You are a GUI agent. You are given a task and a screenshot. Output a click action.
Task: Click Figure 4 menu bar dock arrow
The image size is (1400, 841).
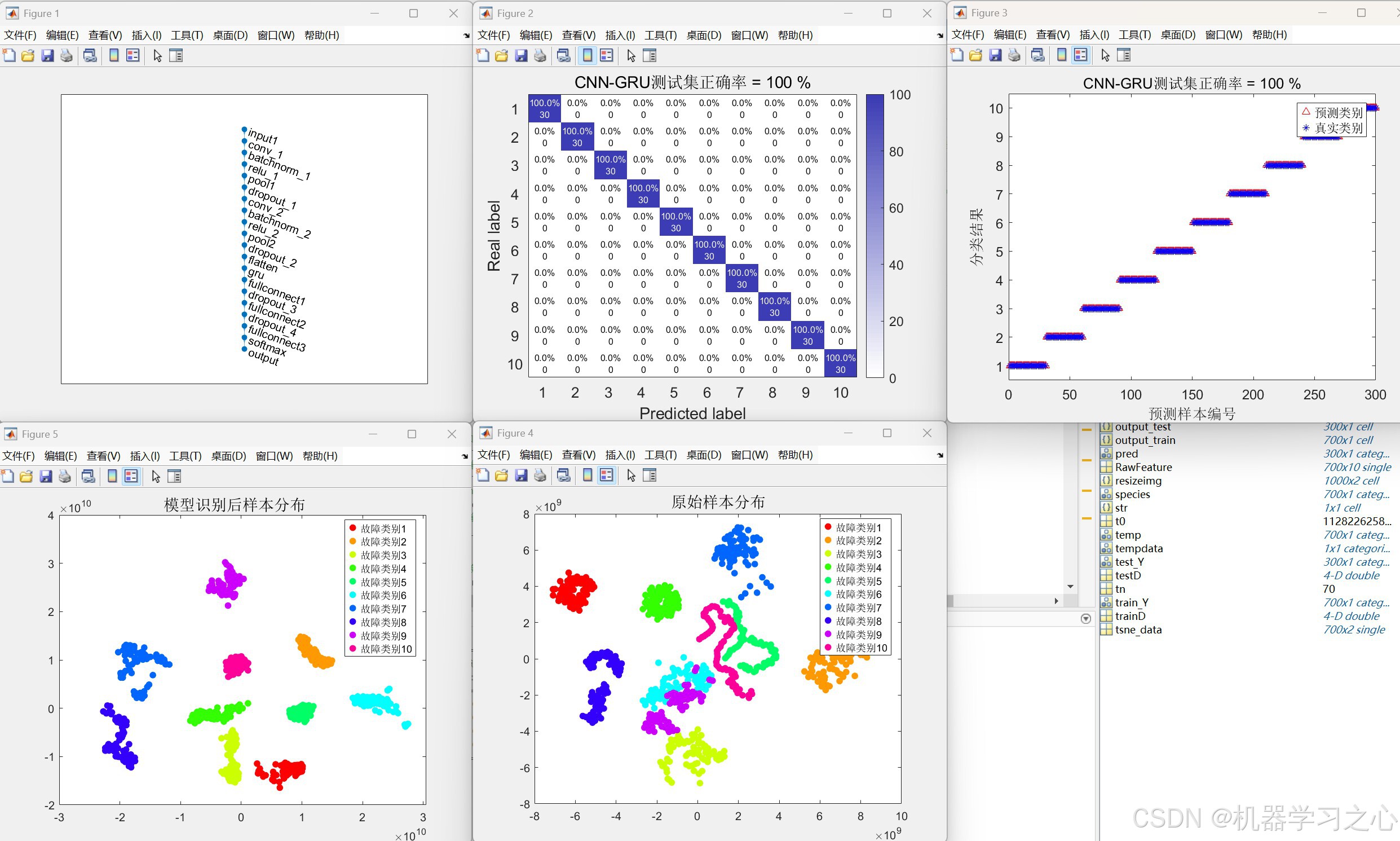[940, 455]
